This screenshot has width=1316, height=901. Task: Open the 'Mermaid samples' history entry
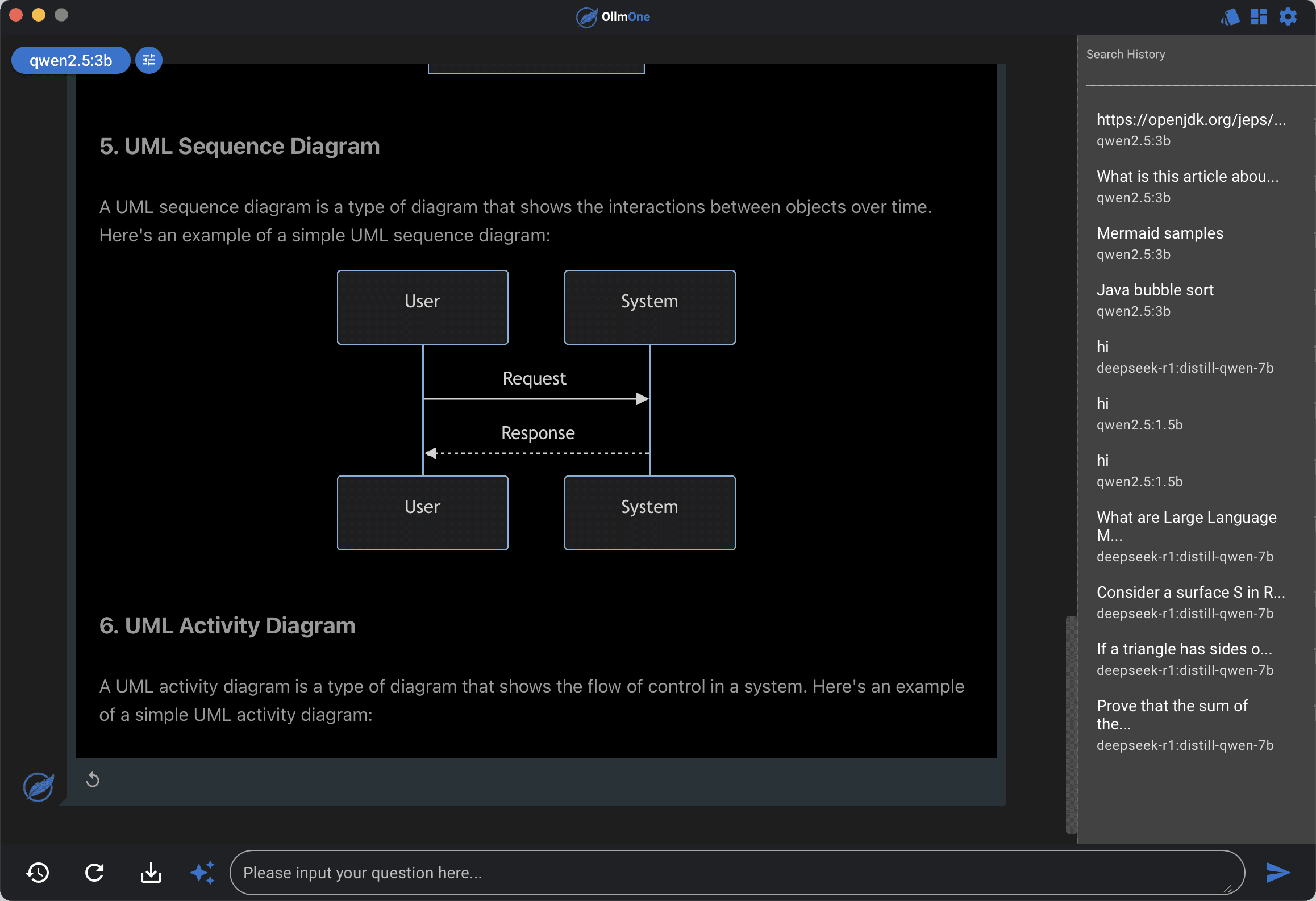(1160, 233)
